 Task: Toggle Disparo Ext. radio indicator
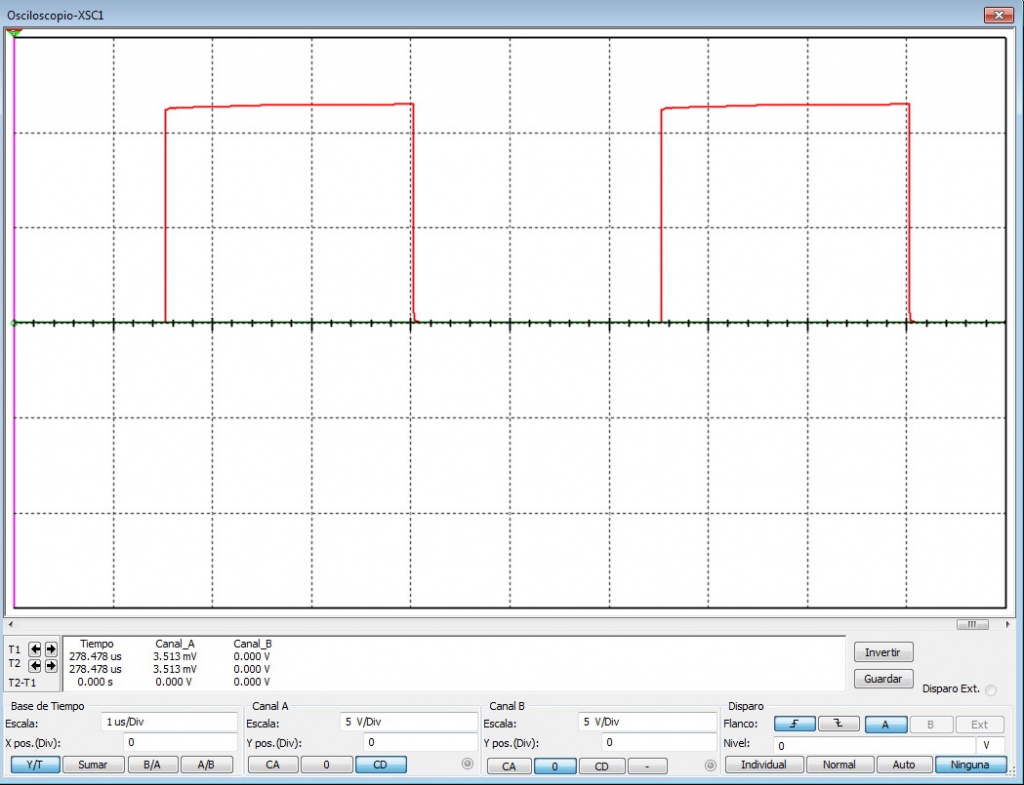point(991,690)
